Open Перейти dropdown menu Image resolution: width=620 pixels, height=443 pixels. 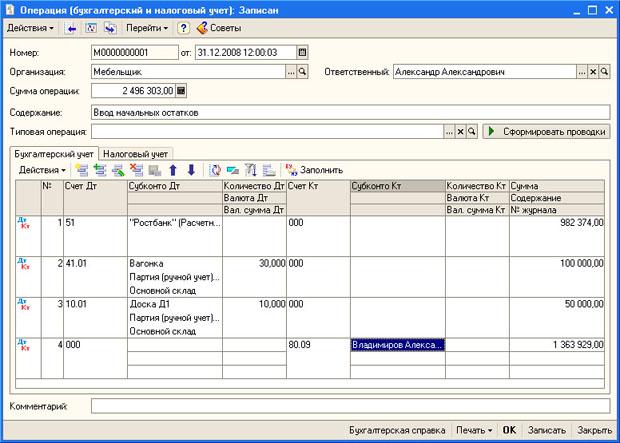pos(147,28)
